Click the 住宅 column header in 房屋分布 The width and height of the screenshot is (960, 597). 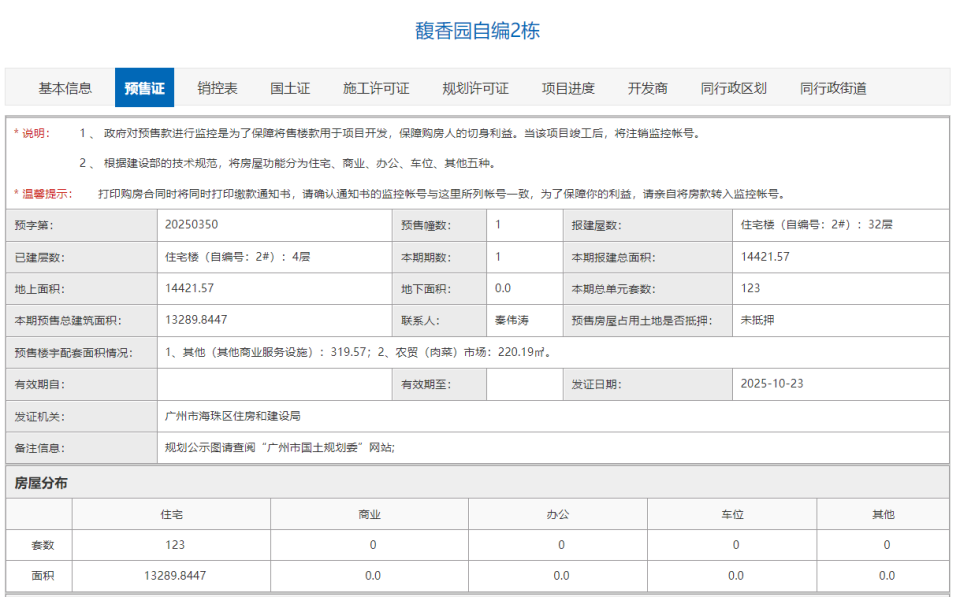[x=176, y=513]
